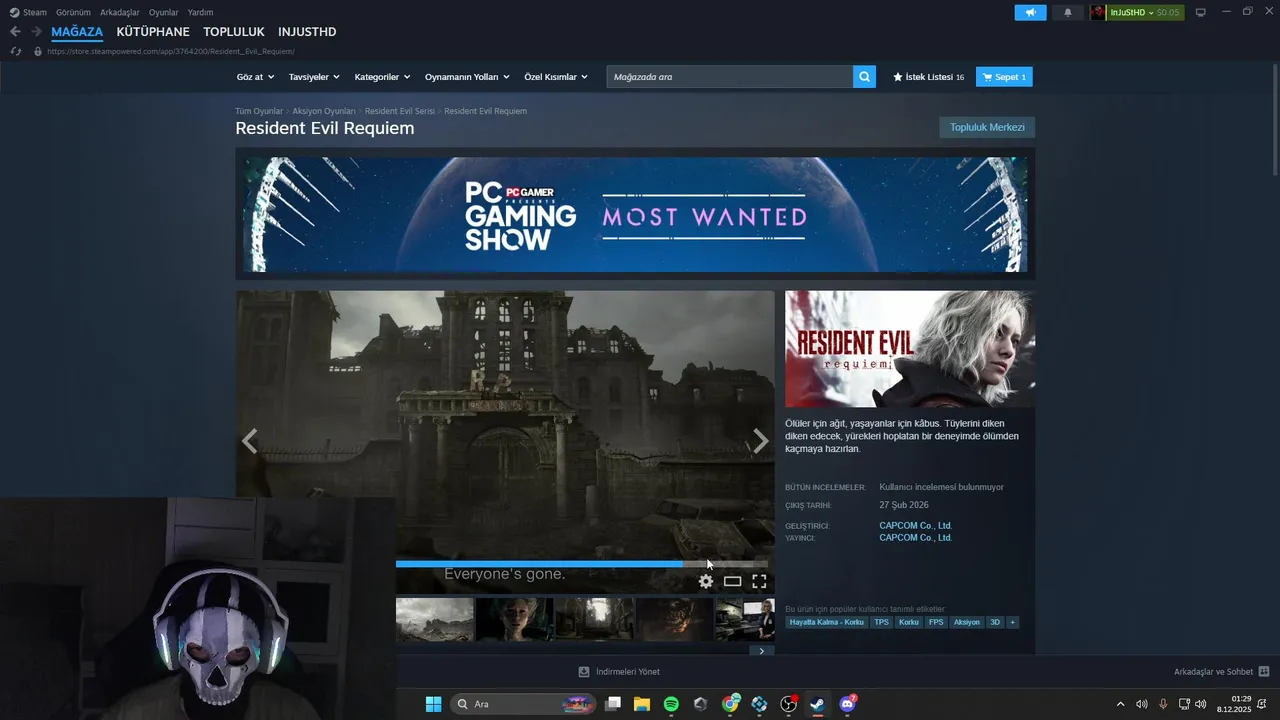Click the Aksiyon tag

967,622
